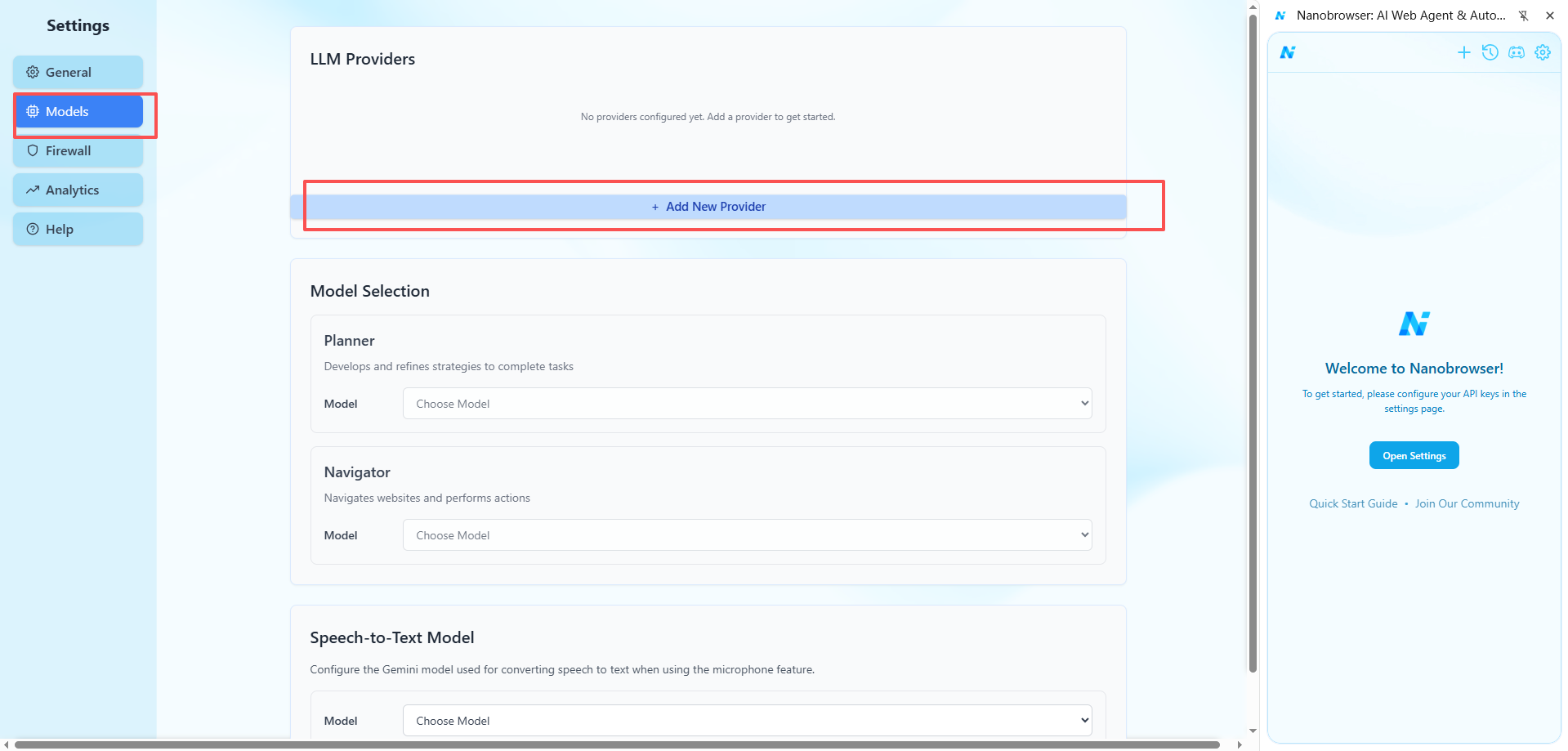
Task: Open the Speech-to-Text model dropdown
Action: pyautogui.click(x=747, y=721)
